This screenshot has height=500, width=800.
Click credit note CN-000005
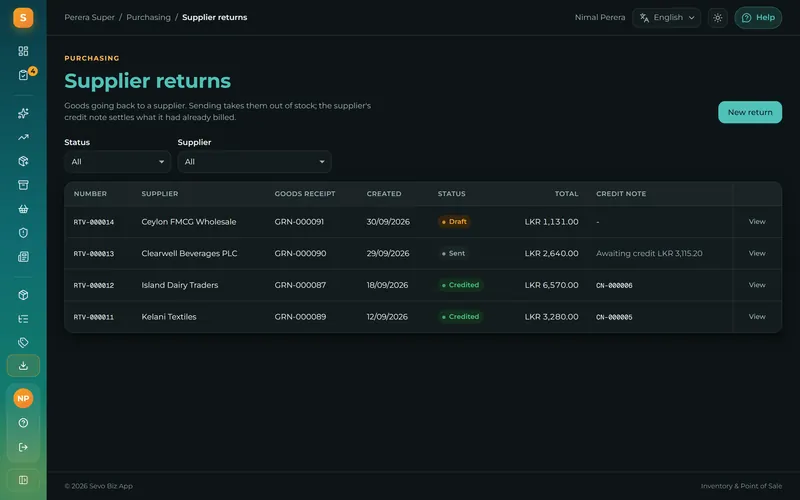(614, 317)
